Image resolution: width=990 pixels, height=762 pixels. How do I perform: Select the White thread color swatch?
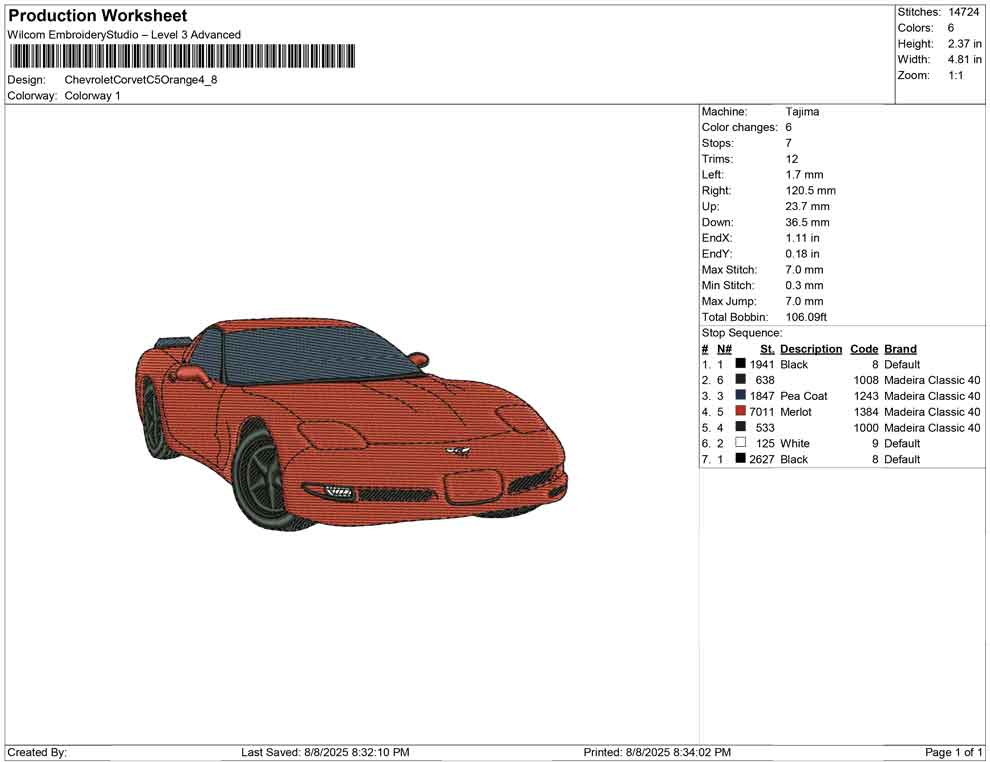[740, 443]
